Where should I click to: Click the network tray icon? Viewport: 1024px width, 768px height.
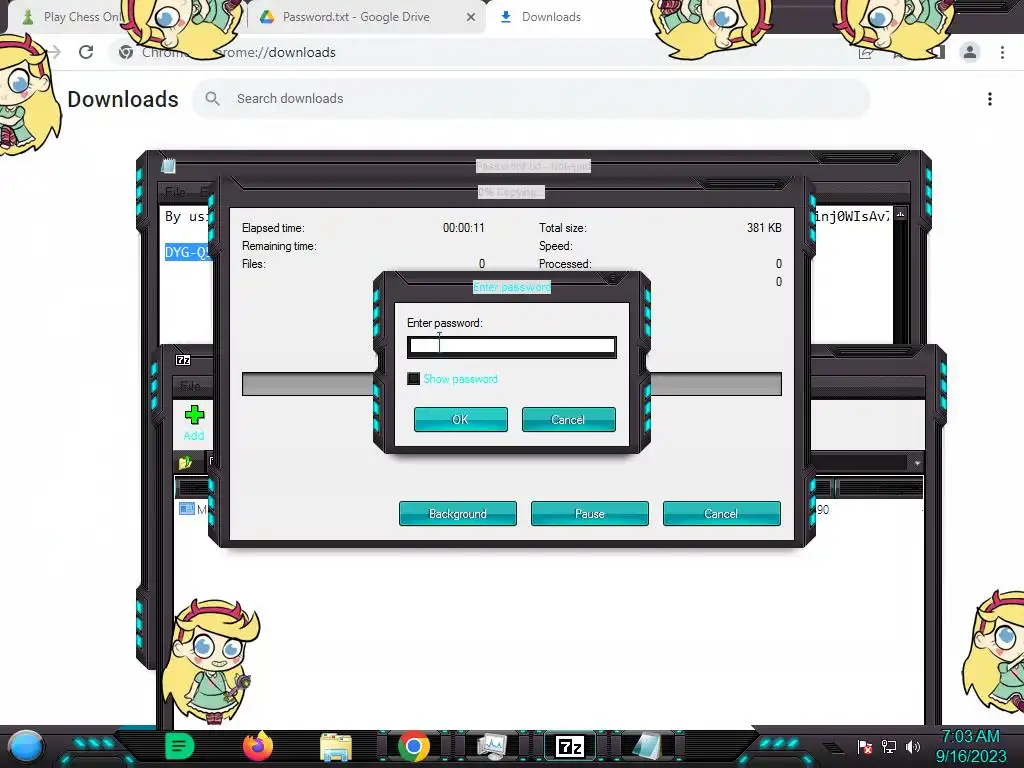pos(889,746)
